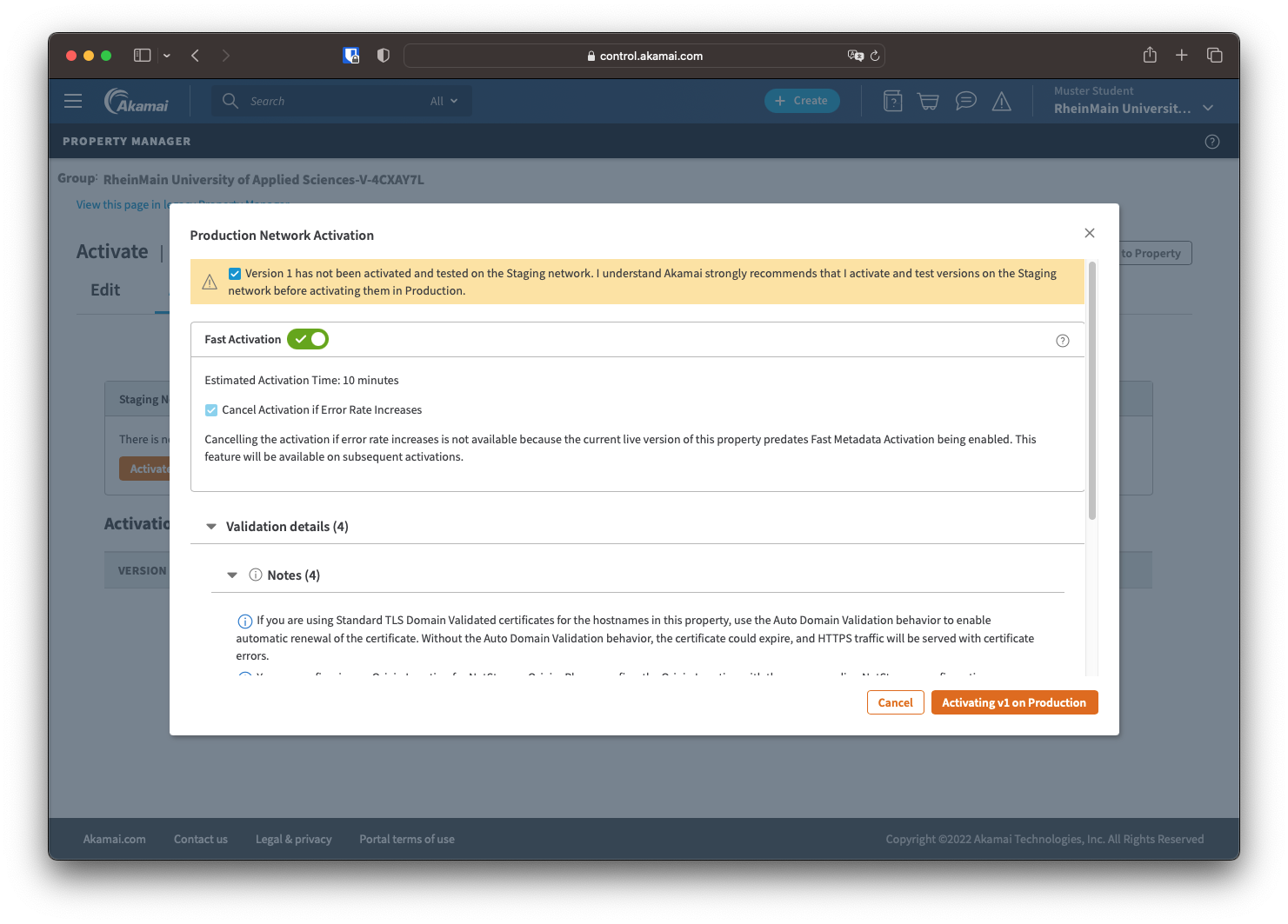Screen dimensions: 1288x924
Task: Open the RheinMain University account dropdown
Action: point(1207,109)
